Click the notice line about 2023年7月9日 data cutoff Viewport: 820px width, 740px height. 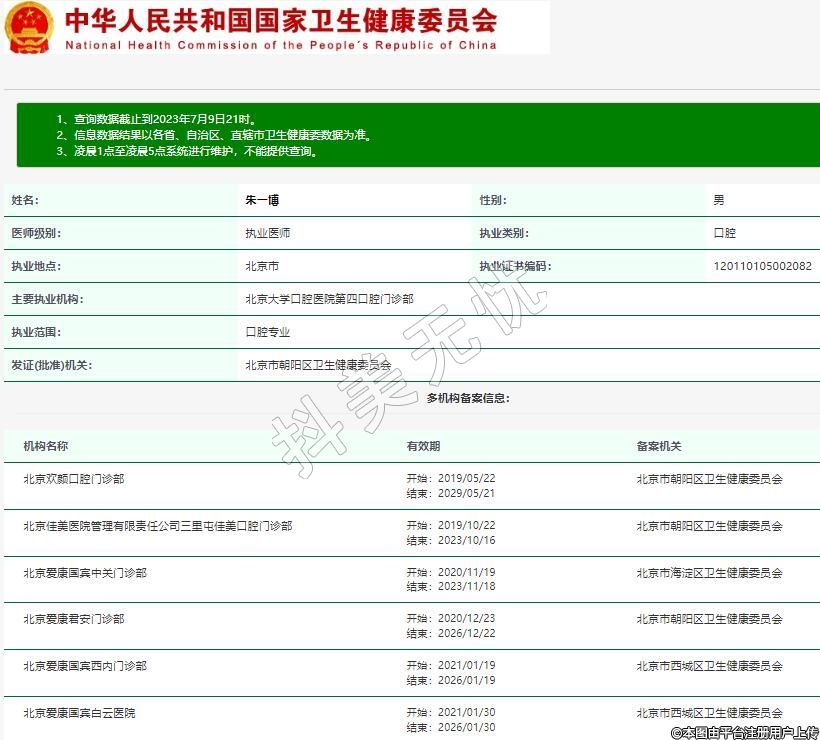tap(157, 118)
